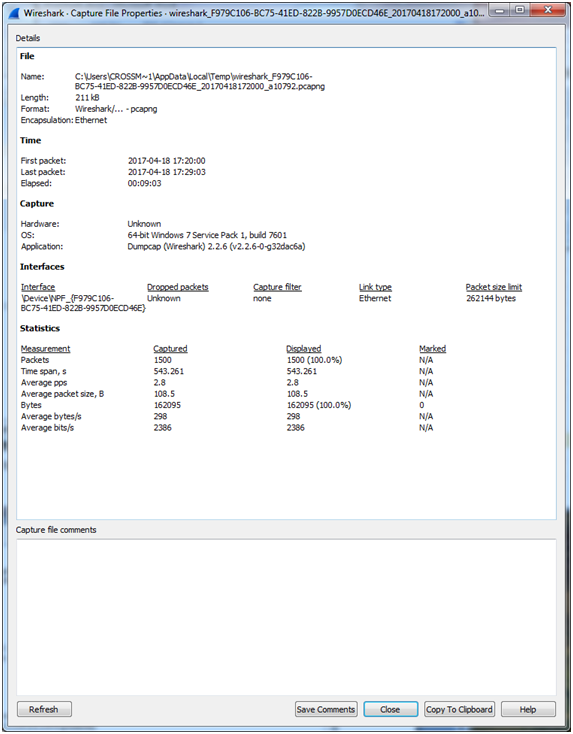Viewport: 573px width, 734px height.
Task: Click the Capture filter column header
Action: point(277,287)
